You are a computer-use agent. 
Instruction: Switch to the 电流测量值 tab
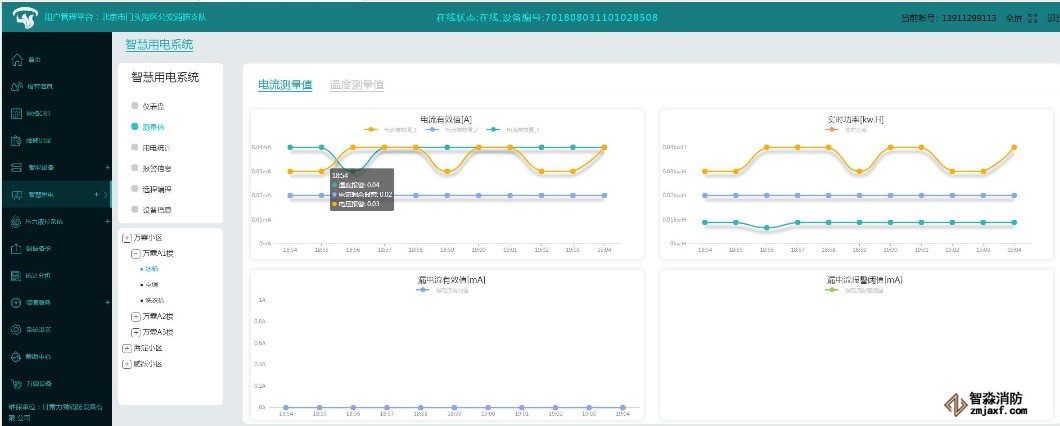284,86
